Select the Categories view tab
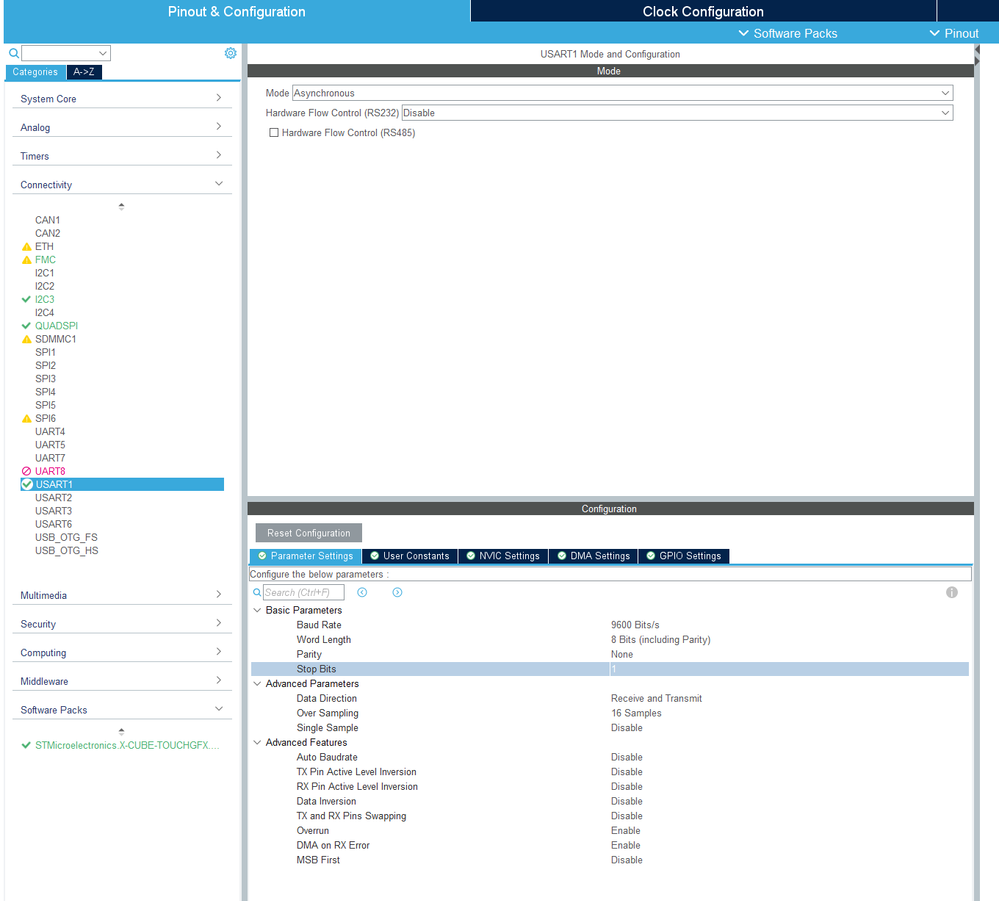The height and width of the screenshot is (901, 999). coord(35,72)
